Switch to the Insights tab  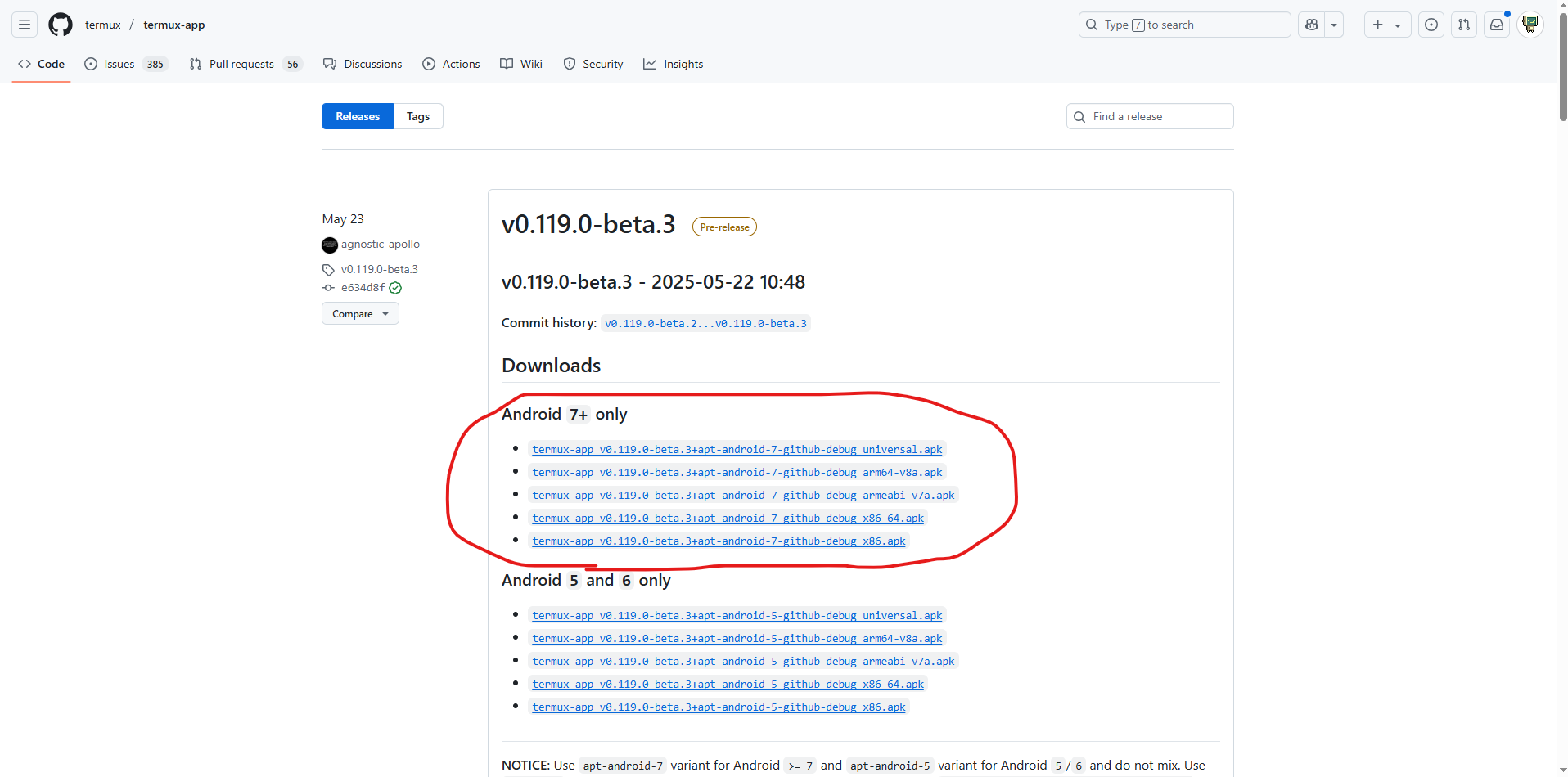pos(673,64)
